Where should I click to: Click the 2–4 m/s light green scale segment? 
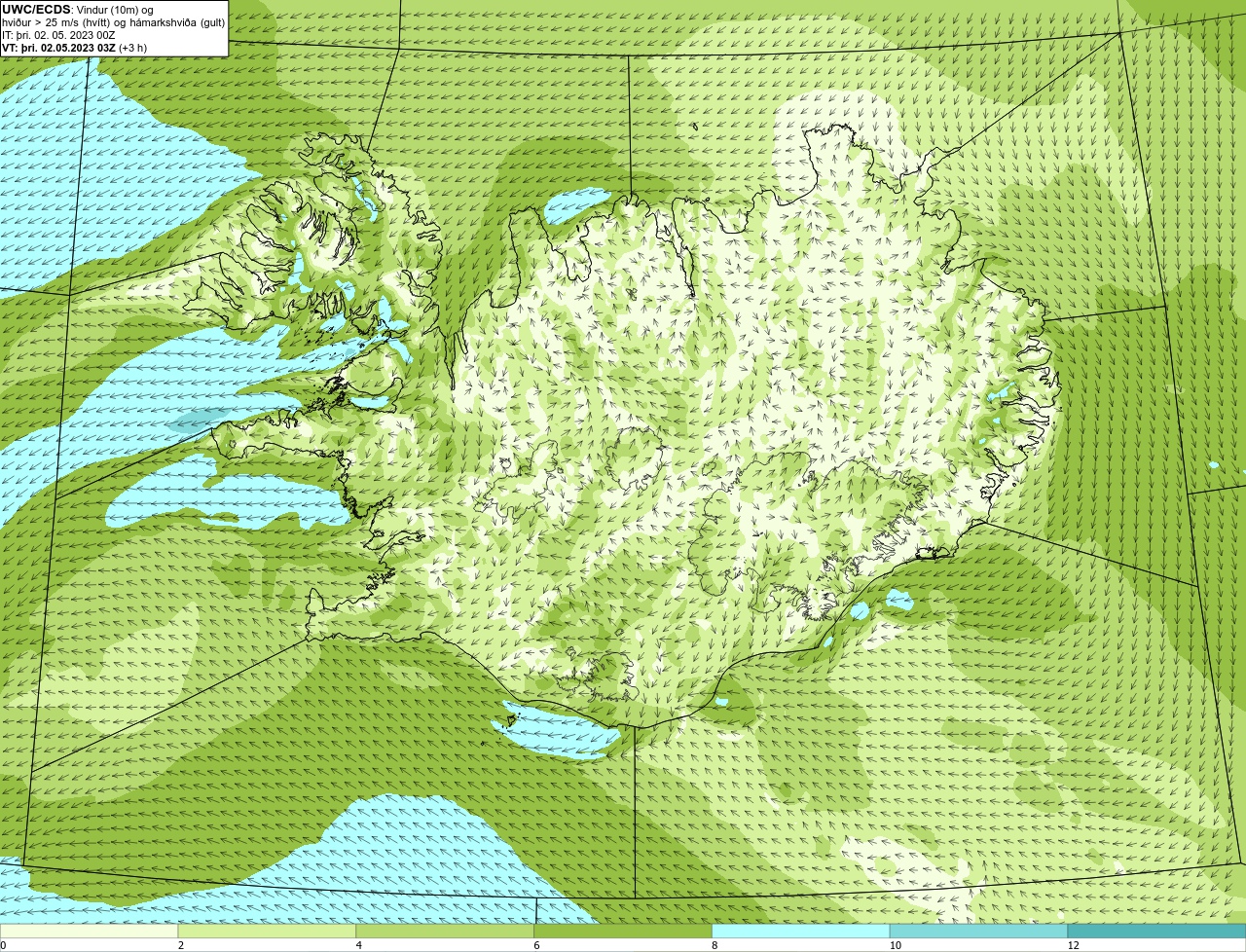coord(268,932)
